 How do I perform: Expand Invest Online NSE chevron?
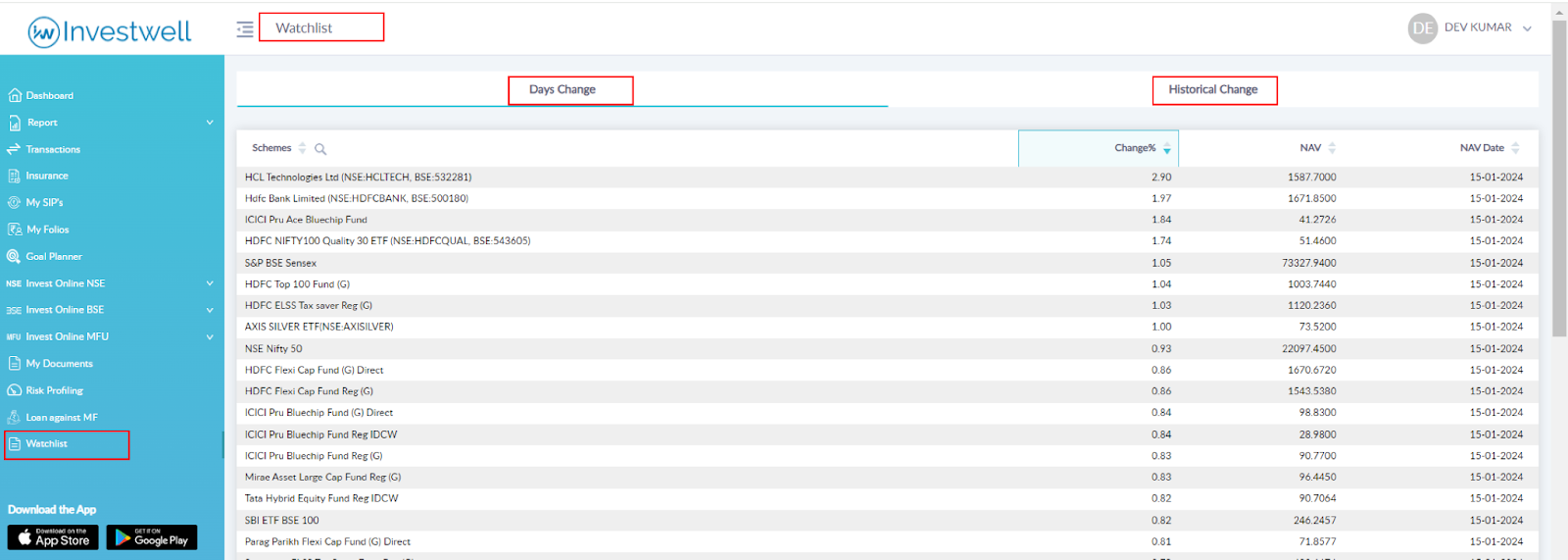click(x=210, y=283)
